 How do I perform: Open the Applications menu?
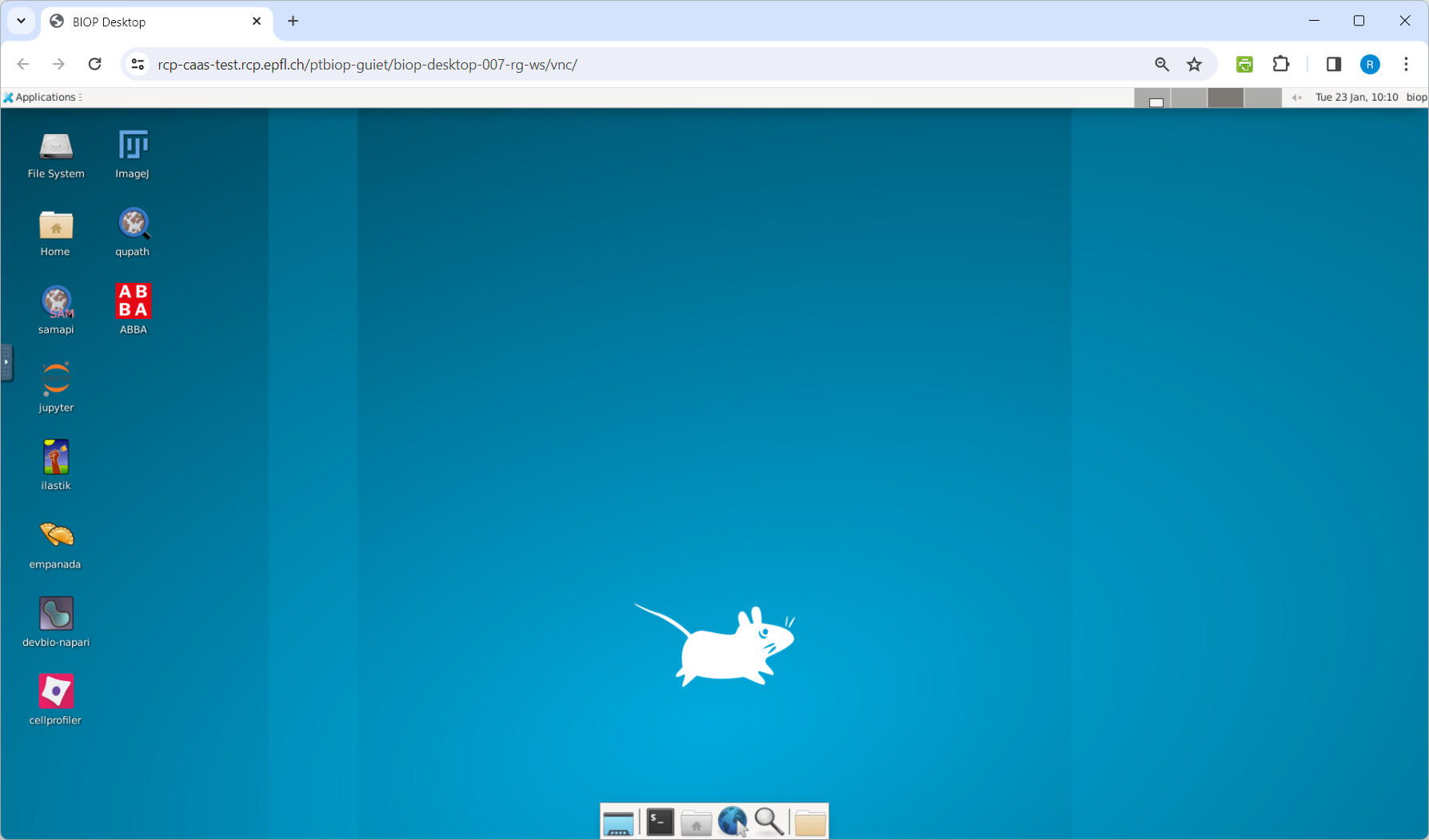coord(42,97)
